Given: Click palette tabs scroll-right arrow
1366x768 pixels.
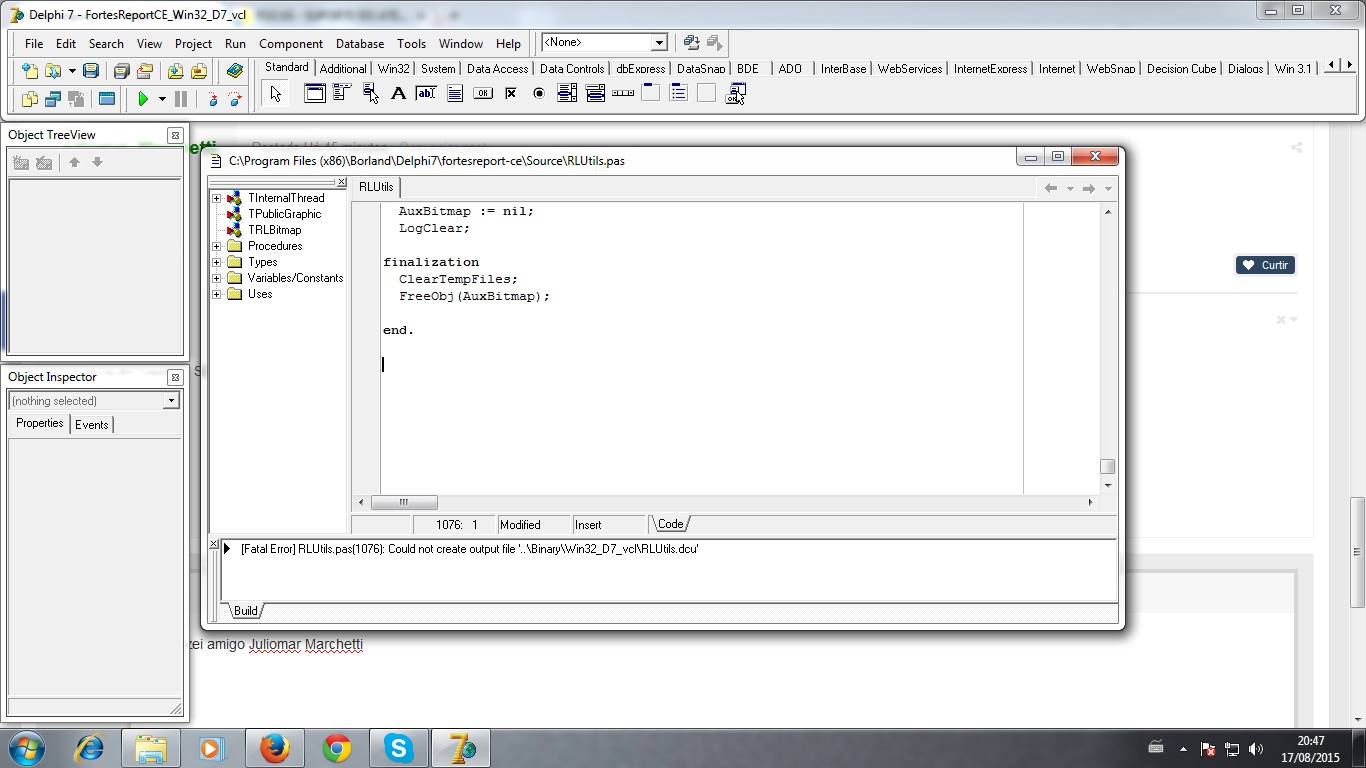Looking at the screenshot, I should point(1348,66).
